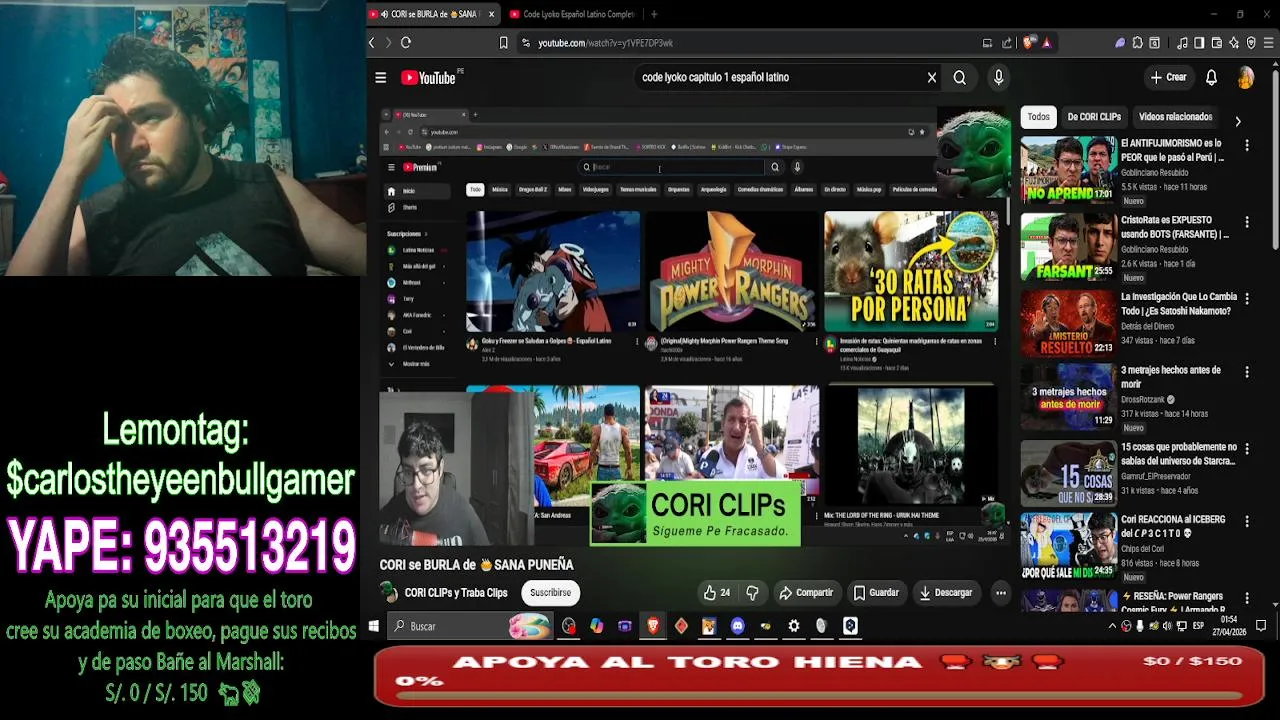Open the YouTube hamburger guide menu
This screenshot has width=1280, height=720.
point(381,77)
